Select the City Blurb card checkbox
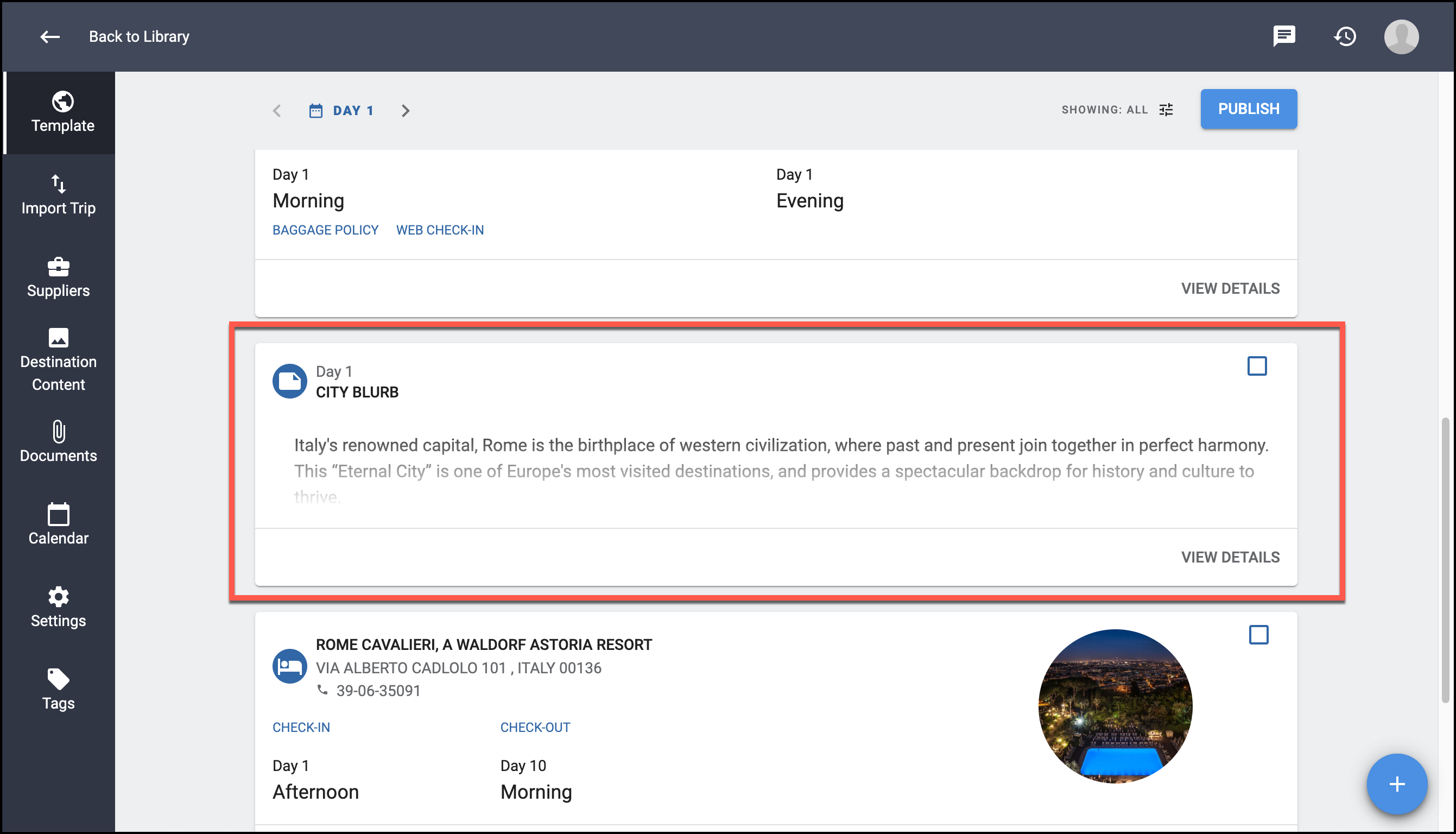The width and height of the screenshot is (1456, 834). (x=1257, y=366)
